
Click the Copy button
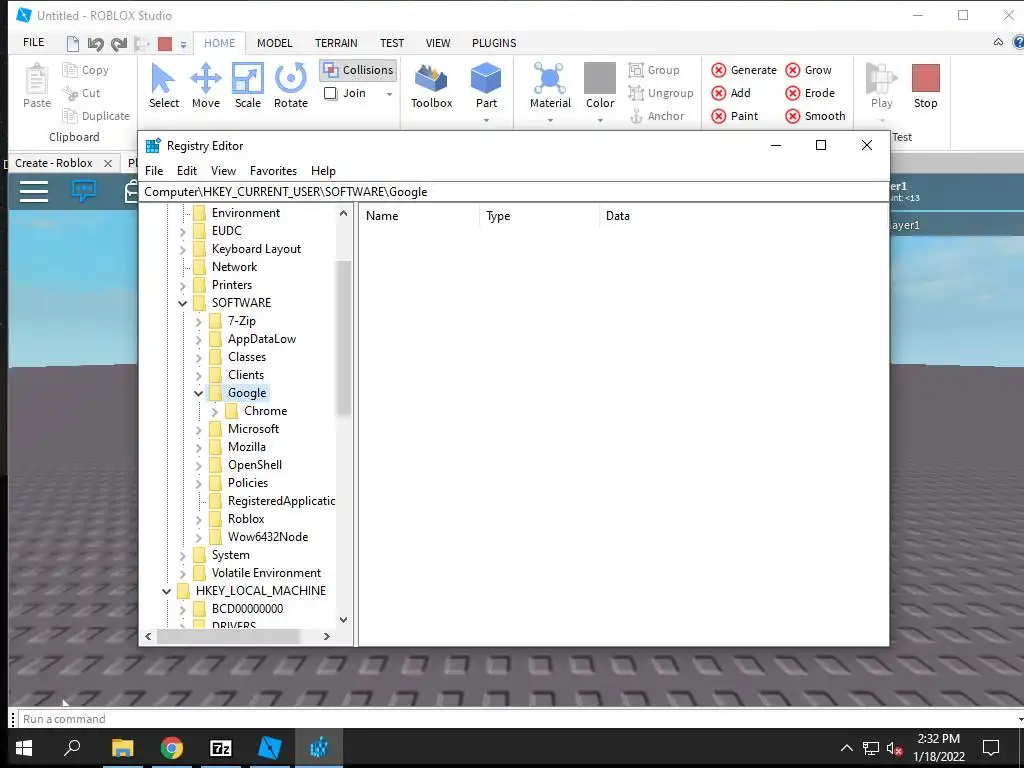86,70
